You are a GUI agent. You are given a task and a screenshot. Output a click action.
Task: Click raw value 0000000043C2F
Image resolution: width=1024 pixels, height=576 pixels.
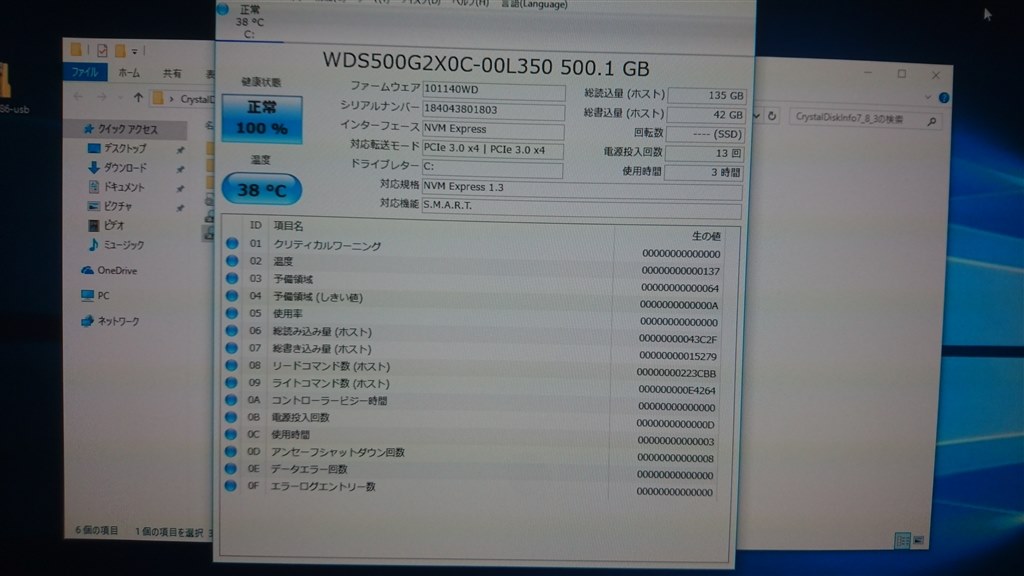[x=678, y=339]
